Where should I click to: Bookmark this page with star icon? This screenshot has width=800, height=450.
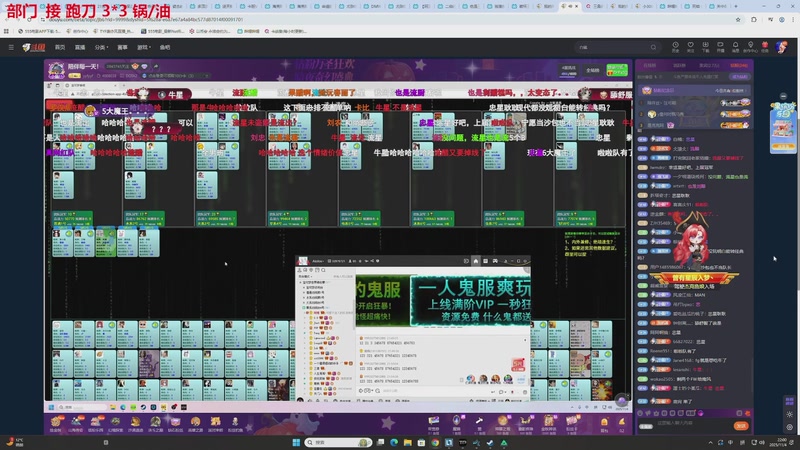(738, 19)
